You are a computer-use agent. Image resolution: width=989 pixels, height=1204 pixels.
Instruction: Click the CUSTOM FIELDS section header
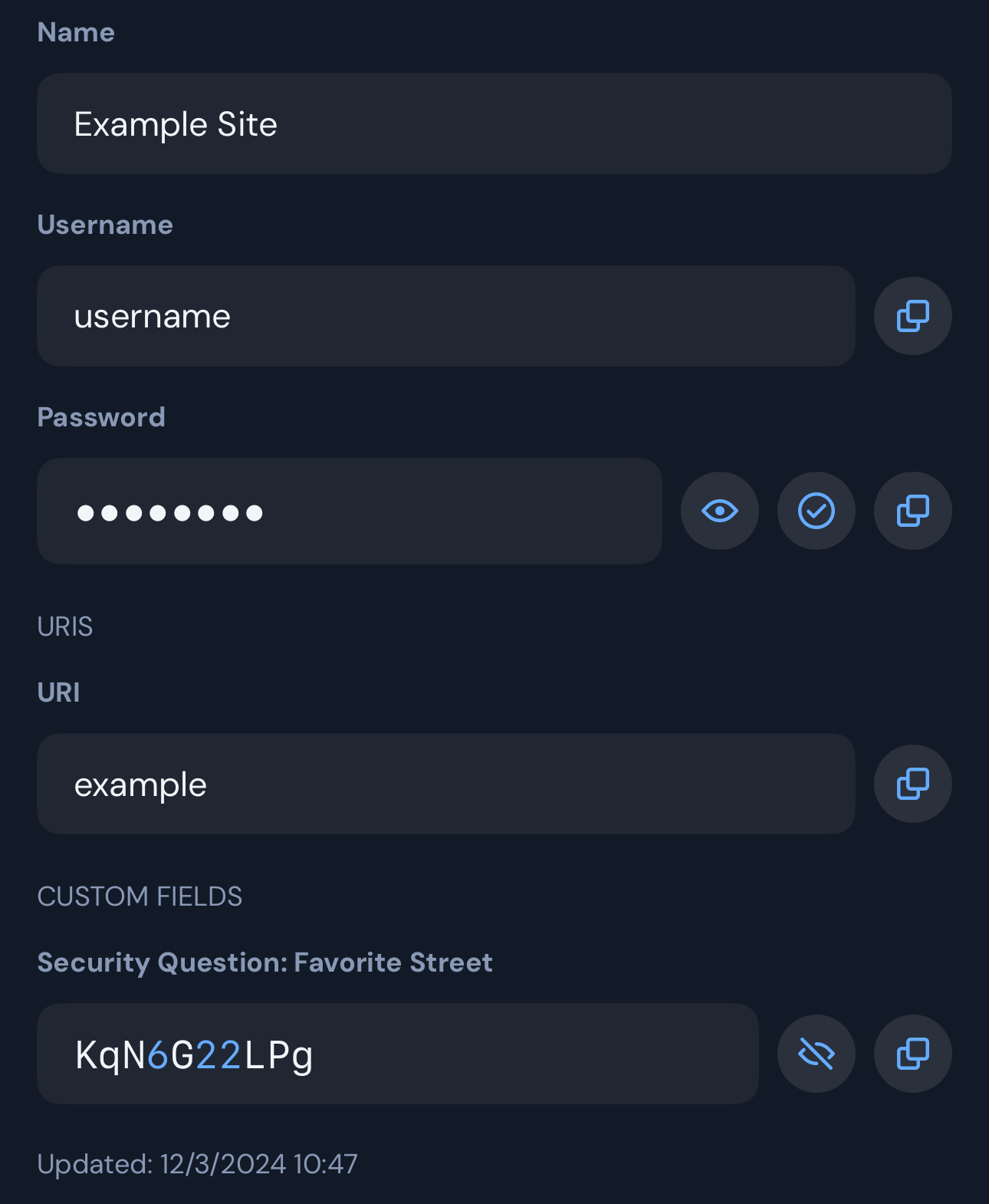click(x=140, y=896)
